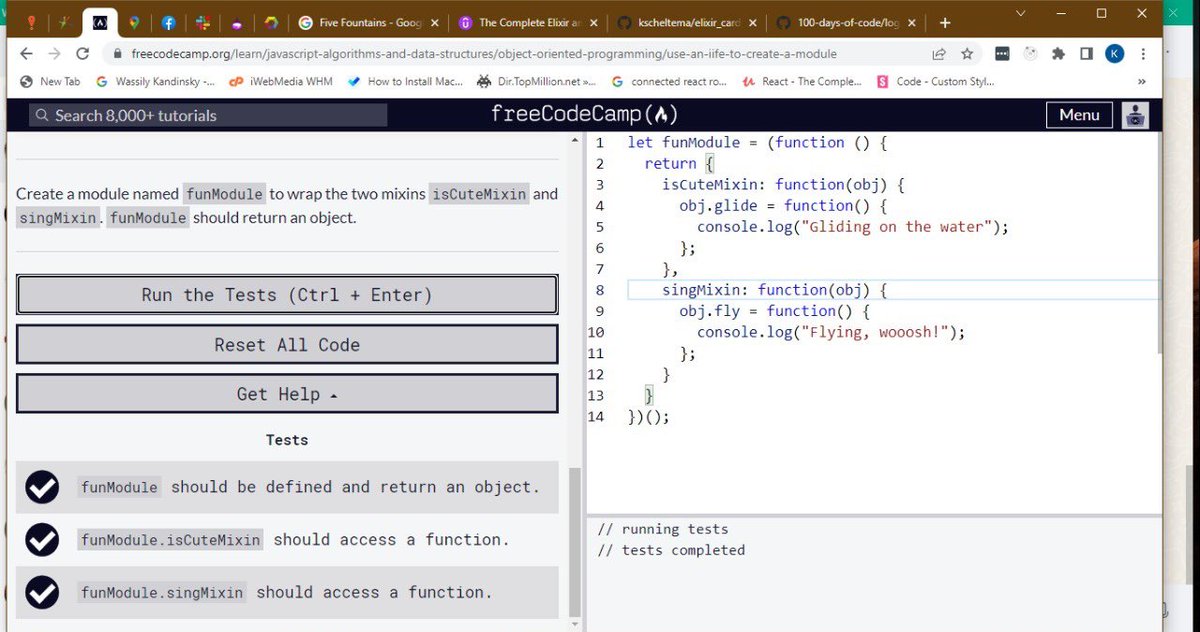
Task: Bookmark this page with the star icon
Action: [967, 54]
